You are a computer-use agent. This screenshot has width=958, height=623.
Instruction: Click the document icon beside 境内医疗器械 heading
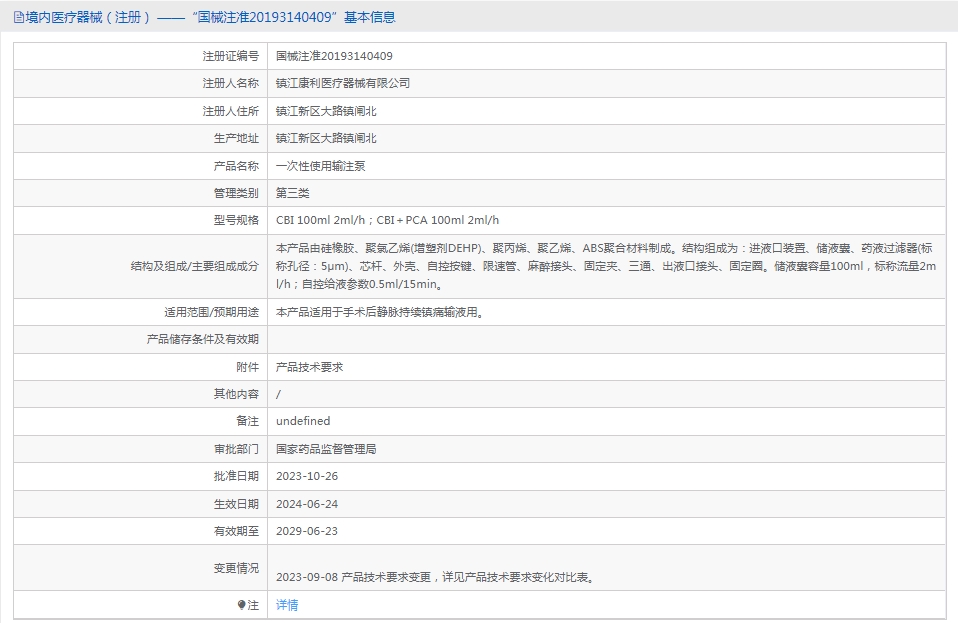(x=18, y=17)
